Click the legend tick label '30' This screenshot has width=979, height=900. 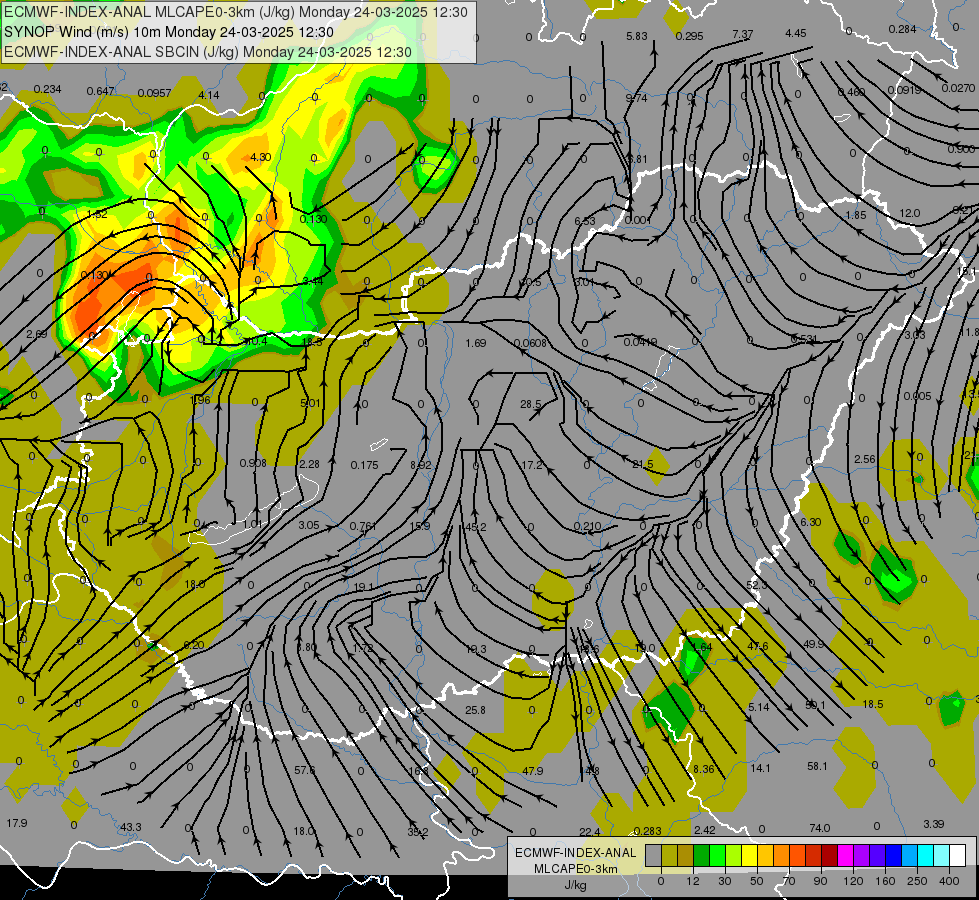[x=724, y=881]
